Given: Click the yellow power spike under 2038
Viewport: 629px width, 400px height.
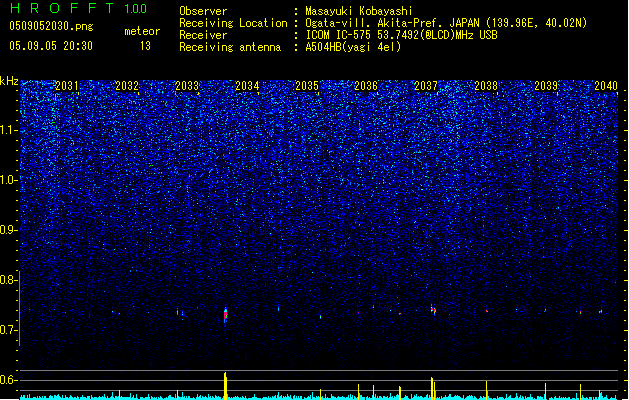Looking at the screenshot, I should click(x=487, y=390).
